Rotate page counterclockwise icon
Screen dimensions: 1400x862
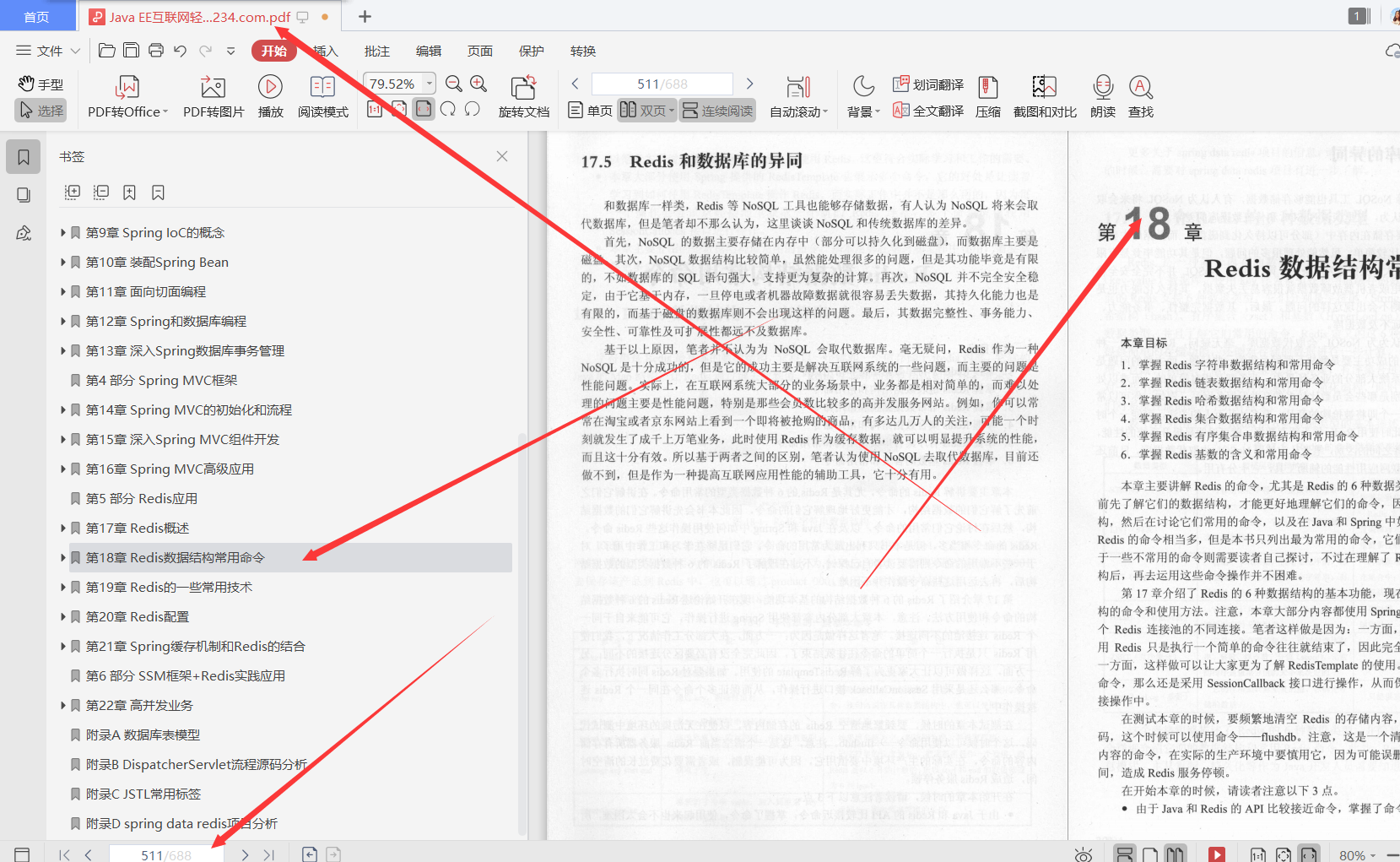tap(473, 109)
